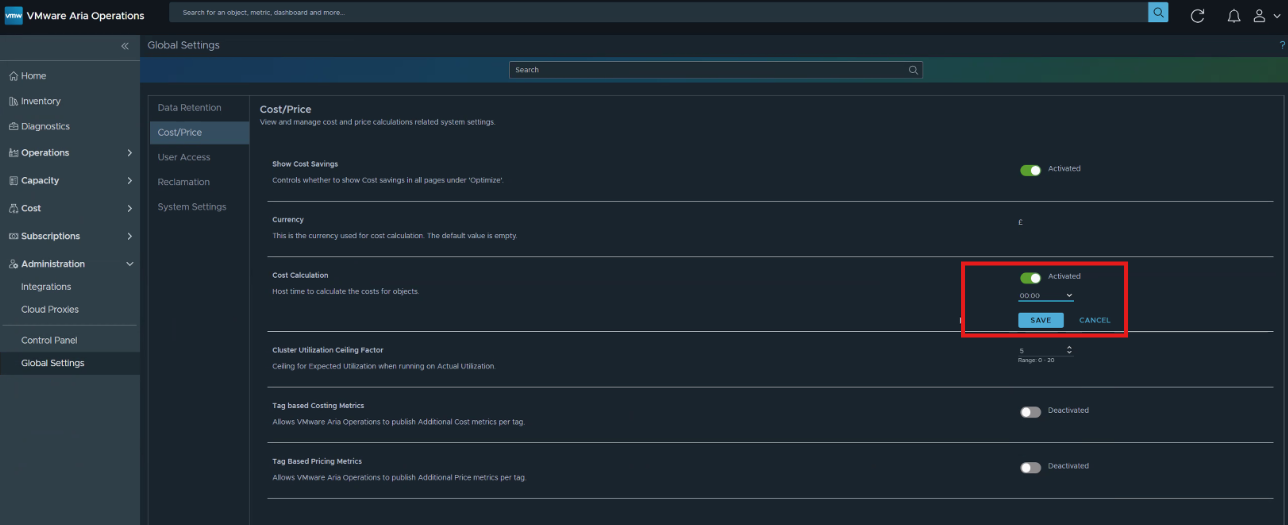
Task: Open the 00:00 host time dropdown
Action: pos(1046,296)
